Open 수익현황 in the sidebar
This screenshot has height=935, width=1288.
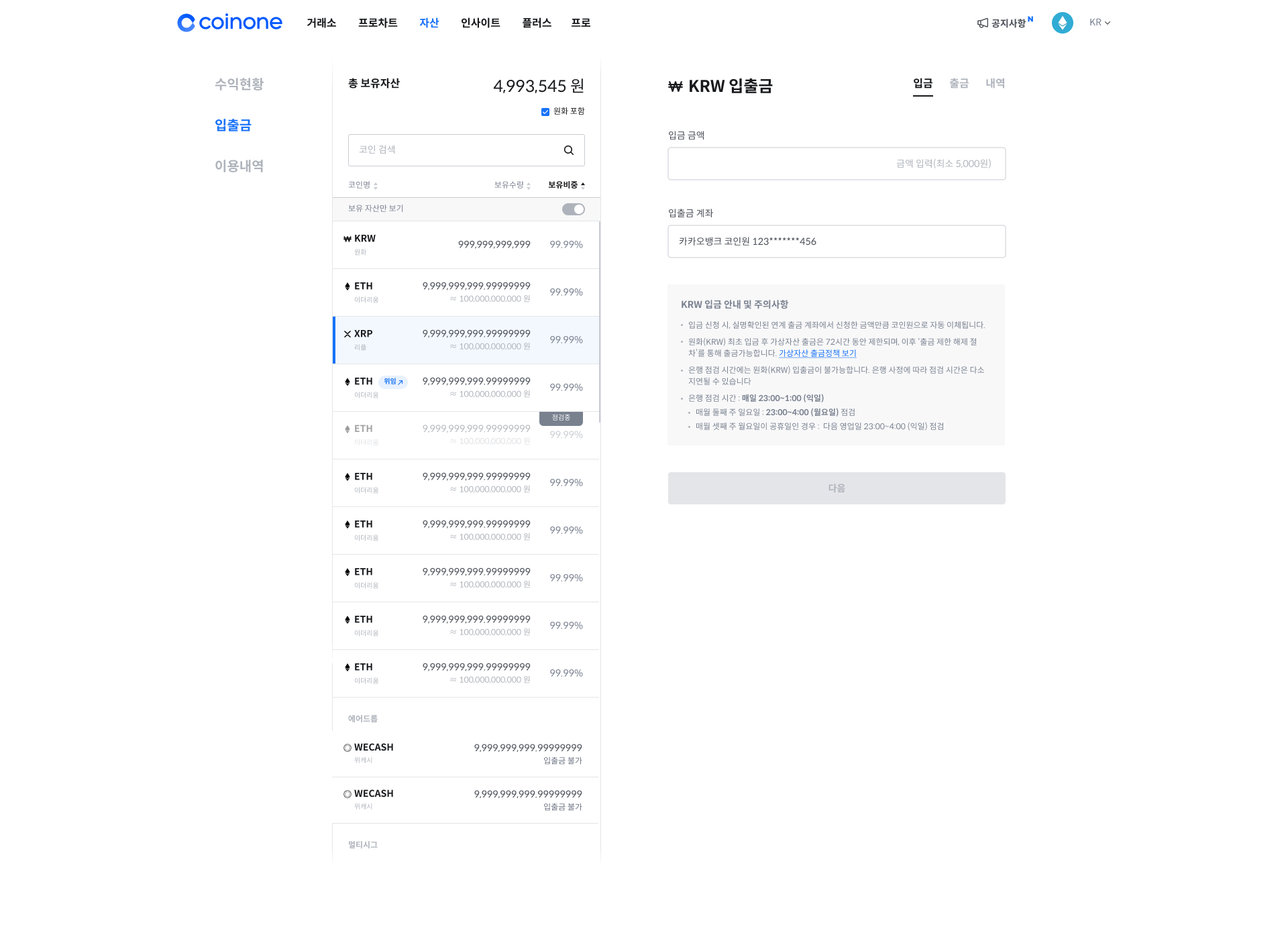coord(239,85)
